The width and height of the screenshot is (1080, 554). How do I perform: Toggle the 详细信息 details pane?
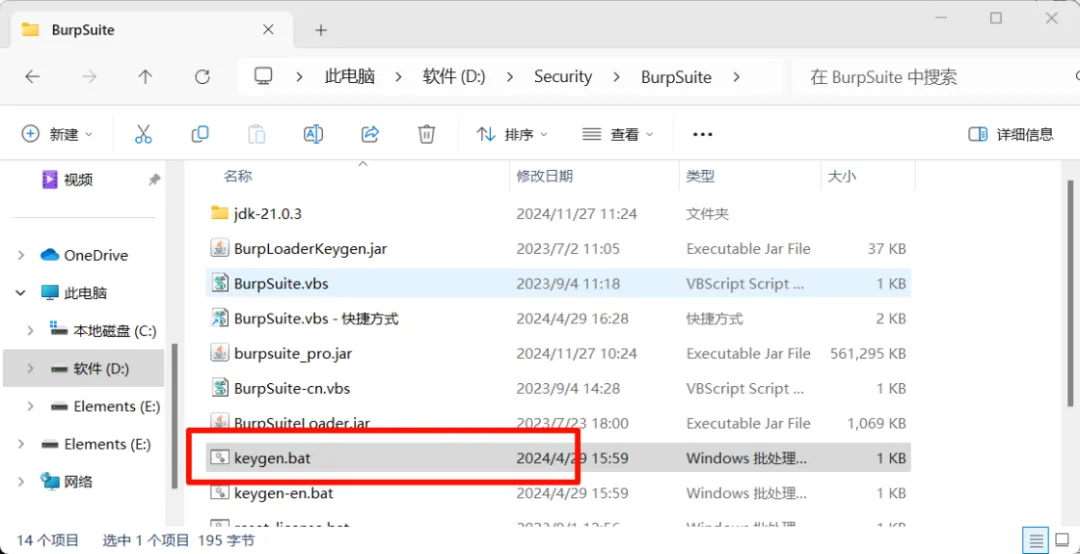[x=1011, y=134]
